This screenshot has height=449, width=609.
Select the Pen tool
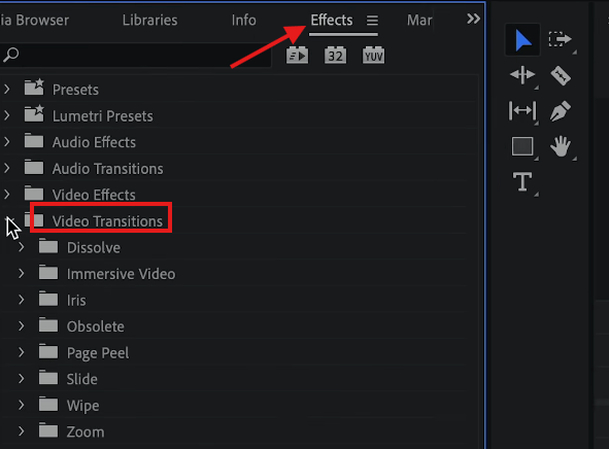(x=560, y=111)
